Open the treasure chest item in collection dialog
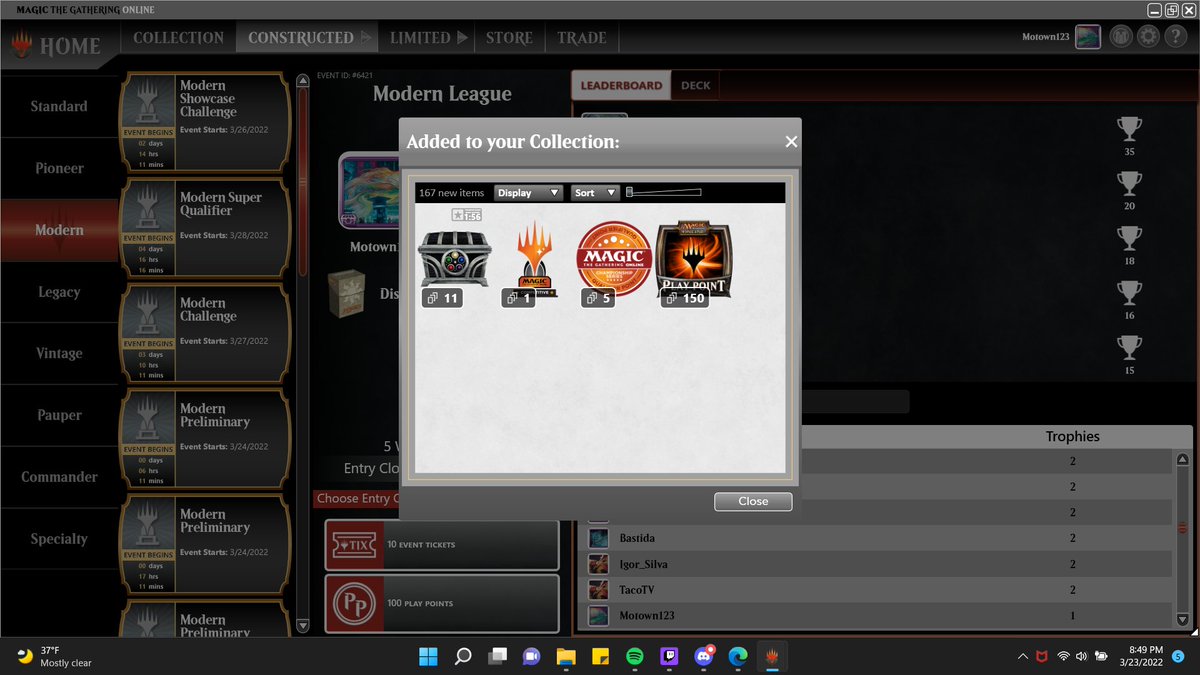Viewport: 1200px width, 675px height. coord(454,258)
